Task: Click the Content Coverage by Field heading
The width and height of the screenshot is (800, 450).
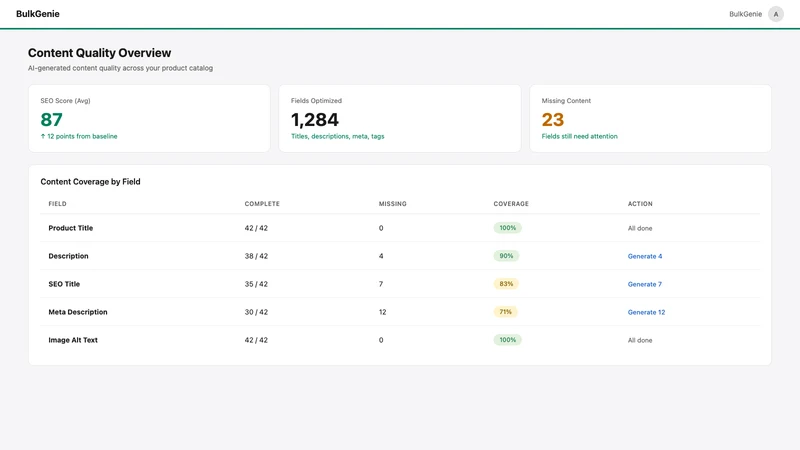Action: [x=90, y=182]
